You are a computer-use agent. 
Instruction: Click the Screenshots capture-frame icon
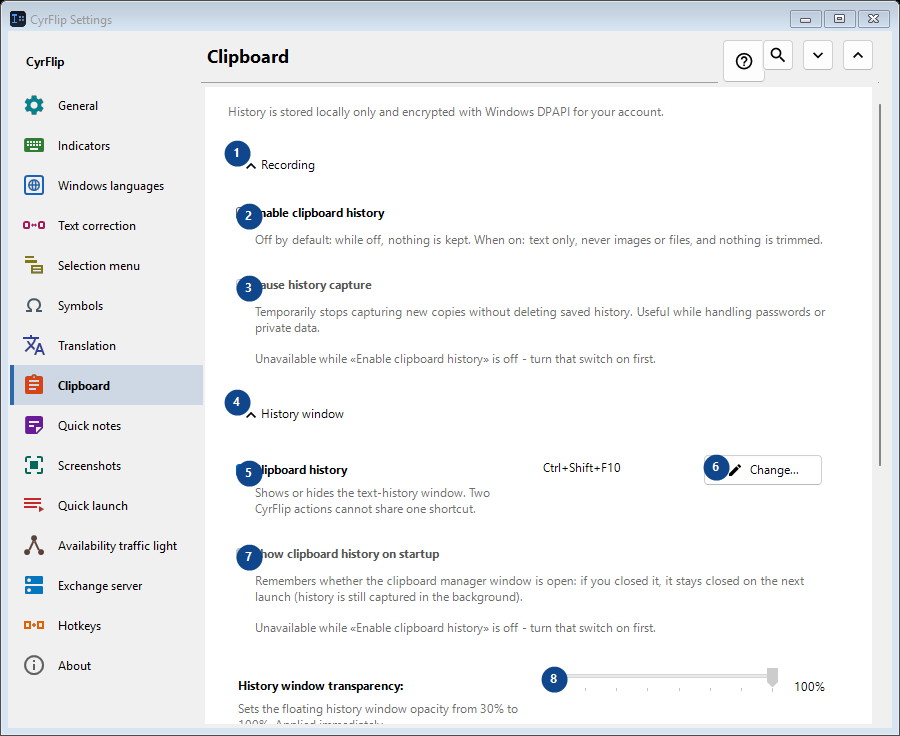[x=34, y=466]
